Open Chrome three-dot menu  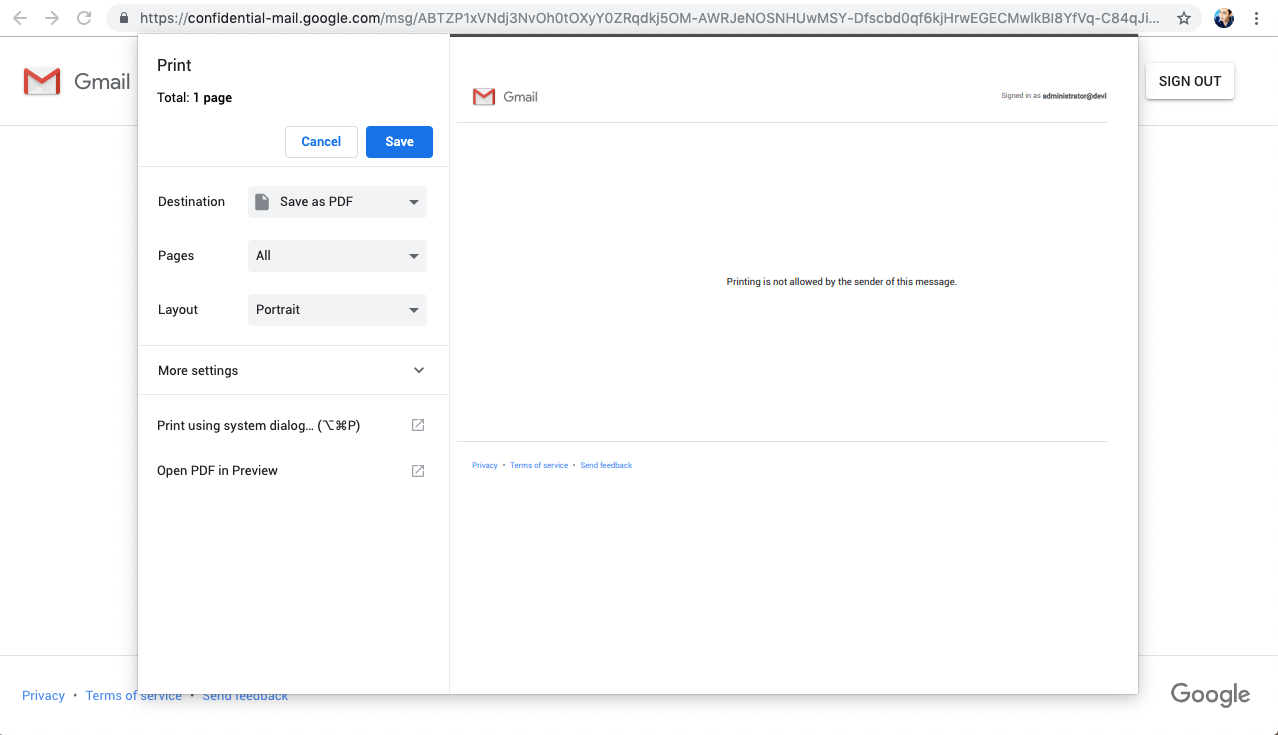coord(1256,18)
